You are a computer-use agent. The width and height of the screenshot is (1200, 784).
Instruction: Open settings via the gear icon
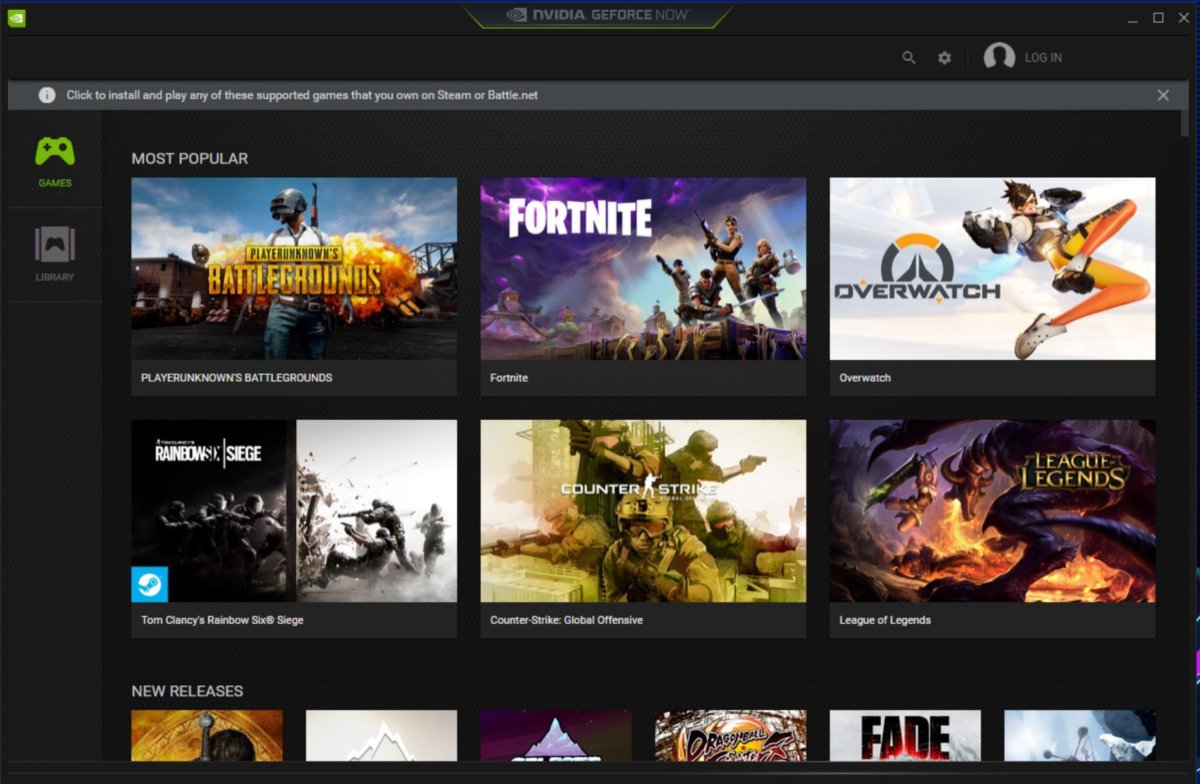944,58
